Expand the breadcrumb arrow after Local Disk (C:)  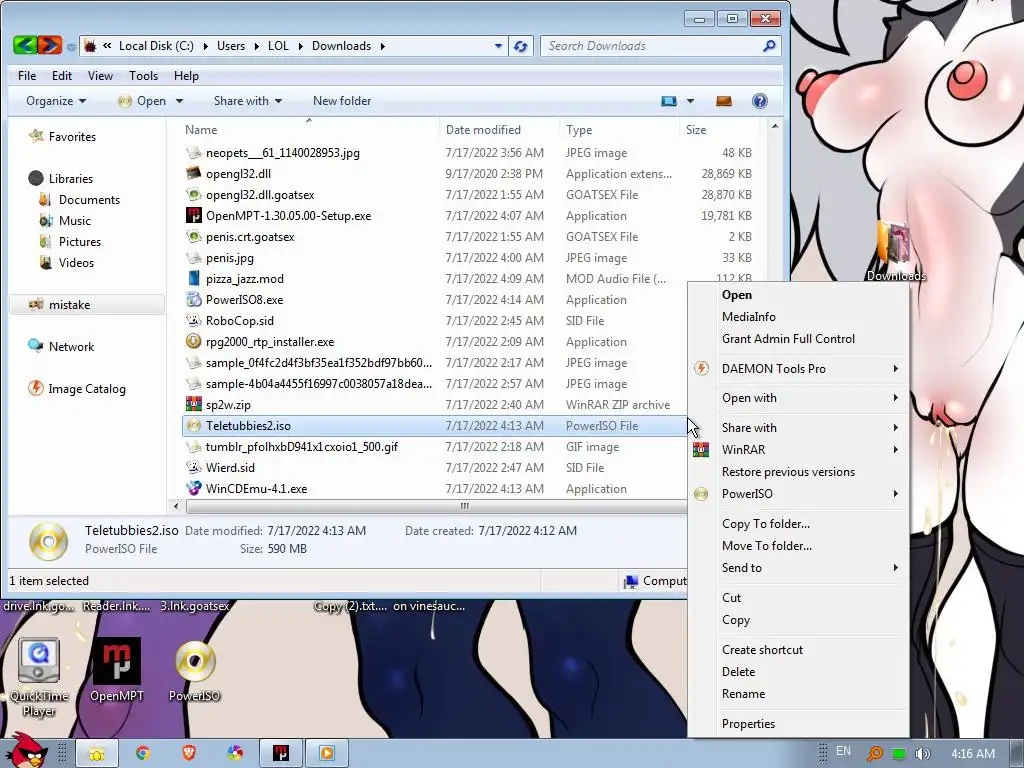(x=205, y=46)
